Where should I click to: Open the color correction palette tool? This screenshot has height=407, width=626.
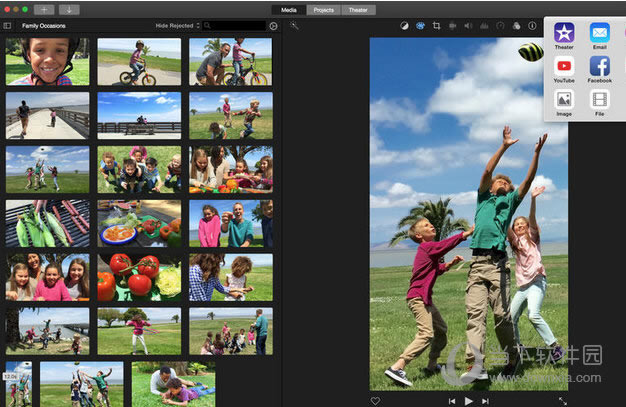(x=420, y=25)
